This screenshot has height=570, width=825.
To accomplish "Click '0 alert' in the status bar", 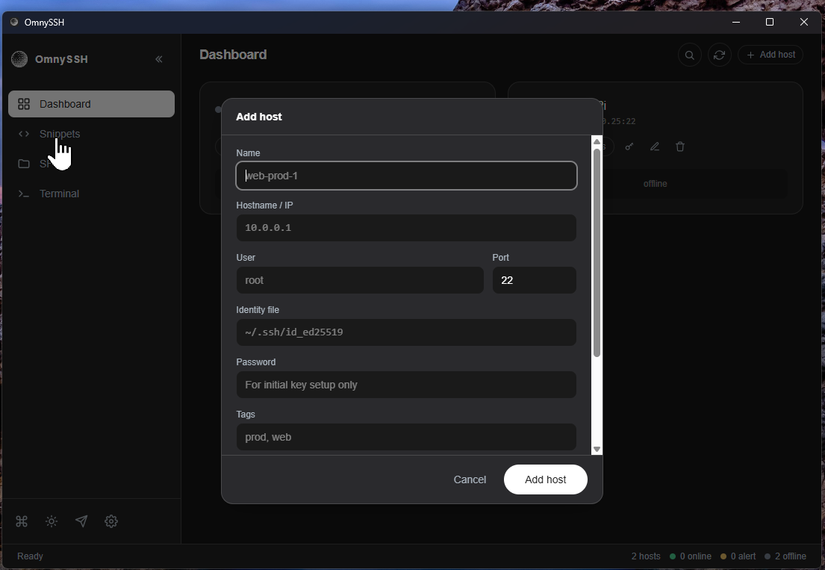I will tap(738, 556).
